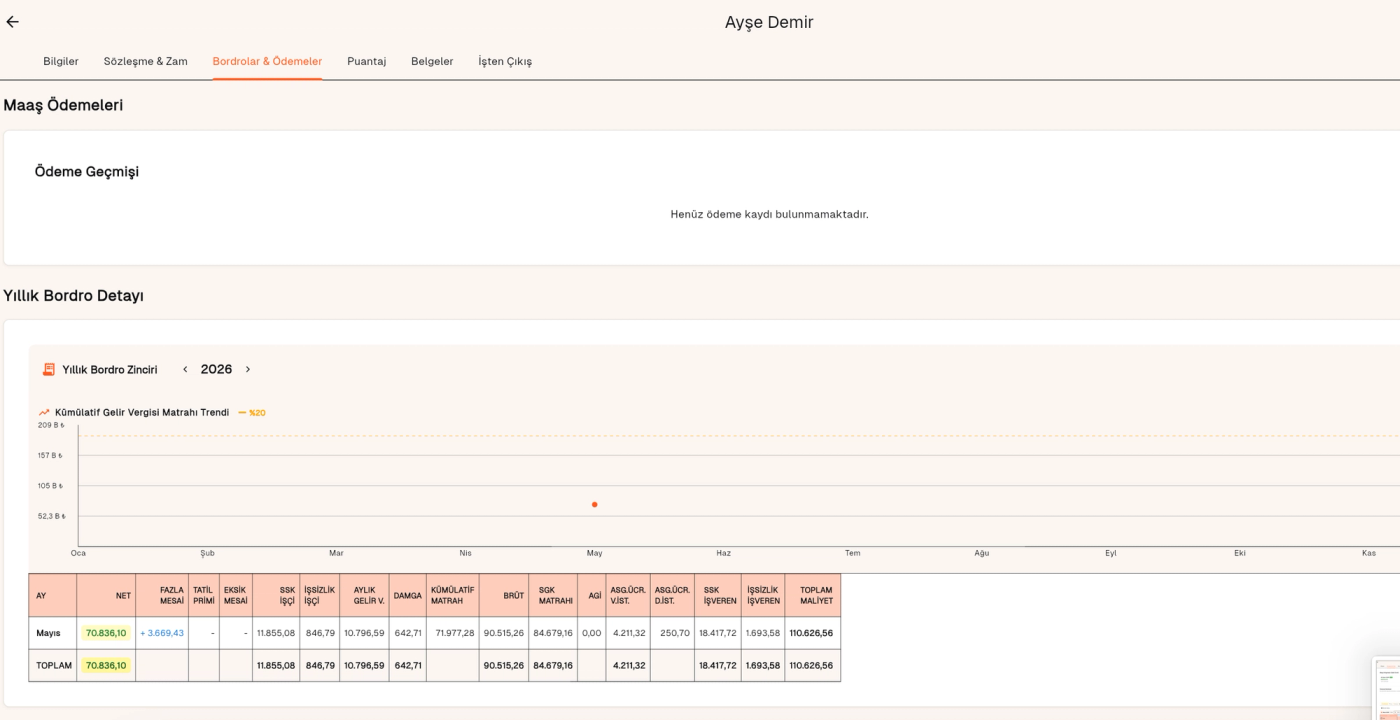The height and width of the screenshot is (720, 1400).
Task: Click the TOPLAM row label
Action: tap(54, 665)
